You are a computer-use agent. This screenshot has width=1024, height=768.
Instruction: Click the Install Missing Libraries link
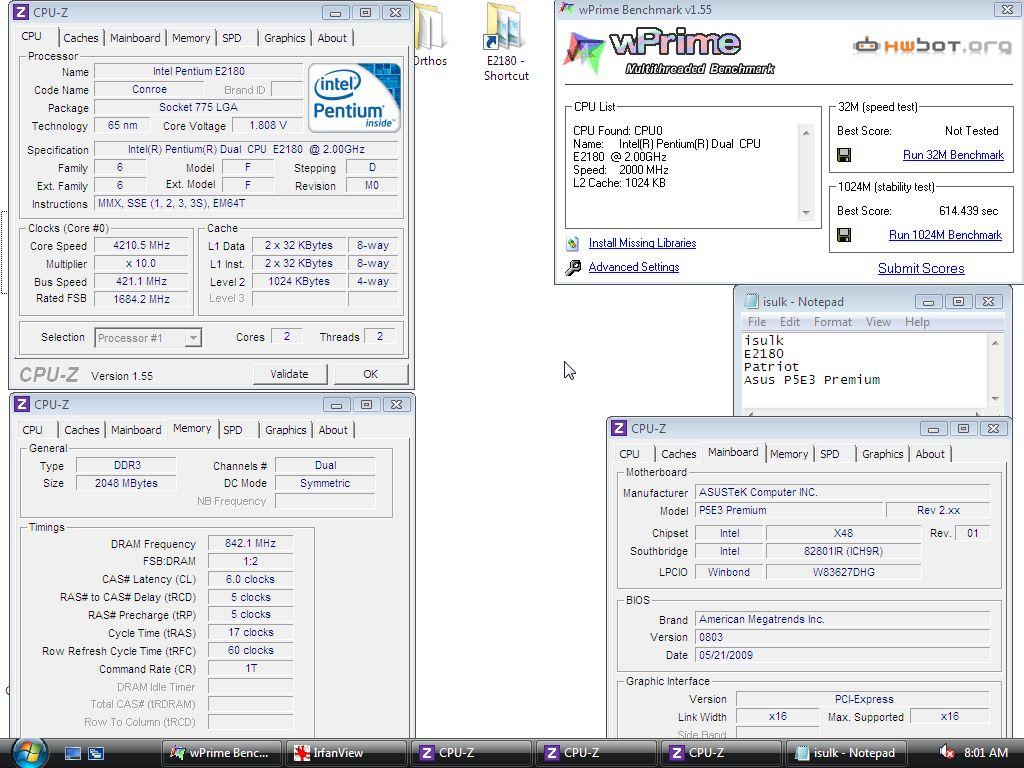(x=642, y=243)
